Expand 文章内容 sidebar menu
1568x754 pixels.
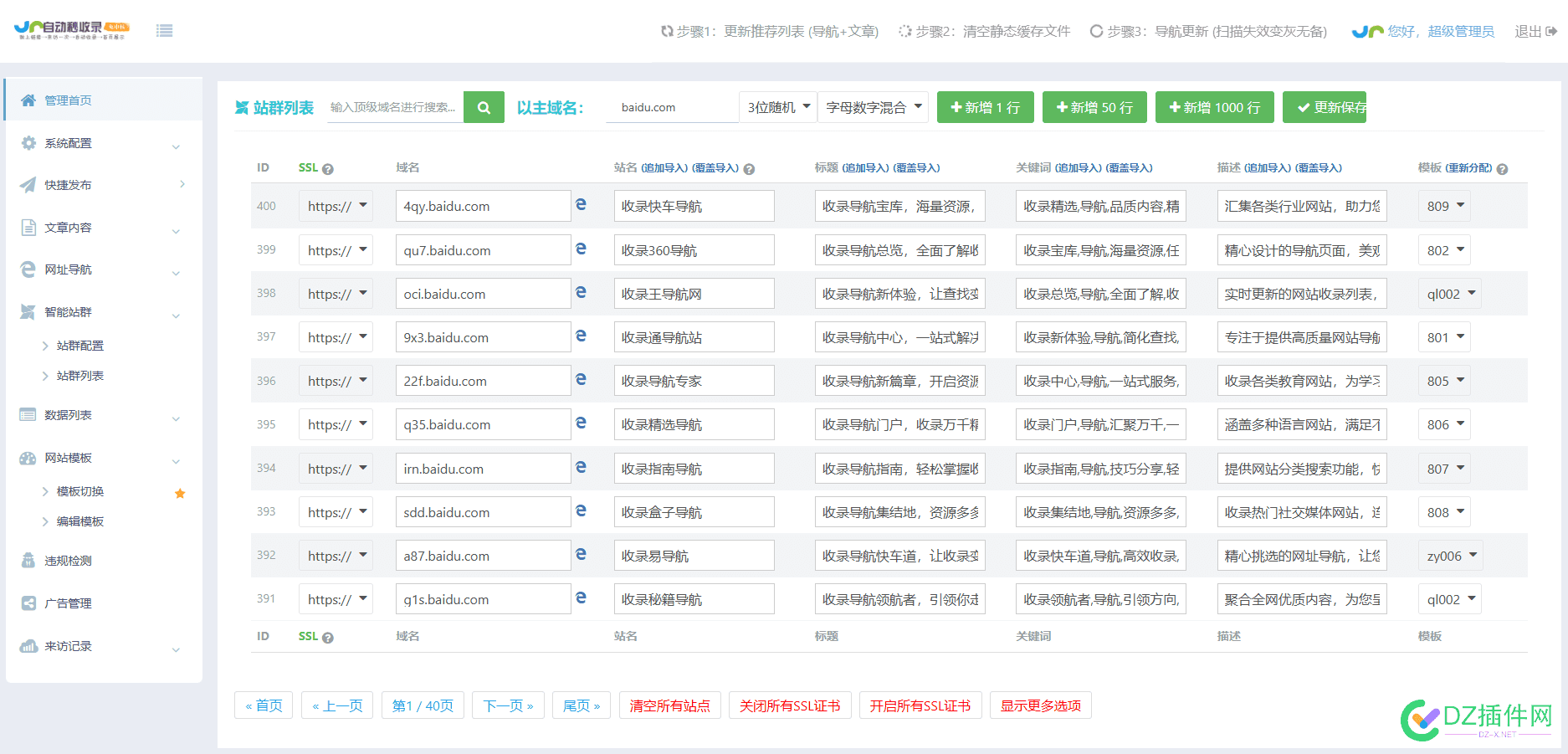click(104, 228)
